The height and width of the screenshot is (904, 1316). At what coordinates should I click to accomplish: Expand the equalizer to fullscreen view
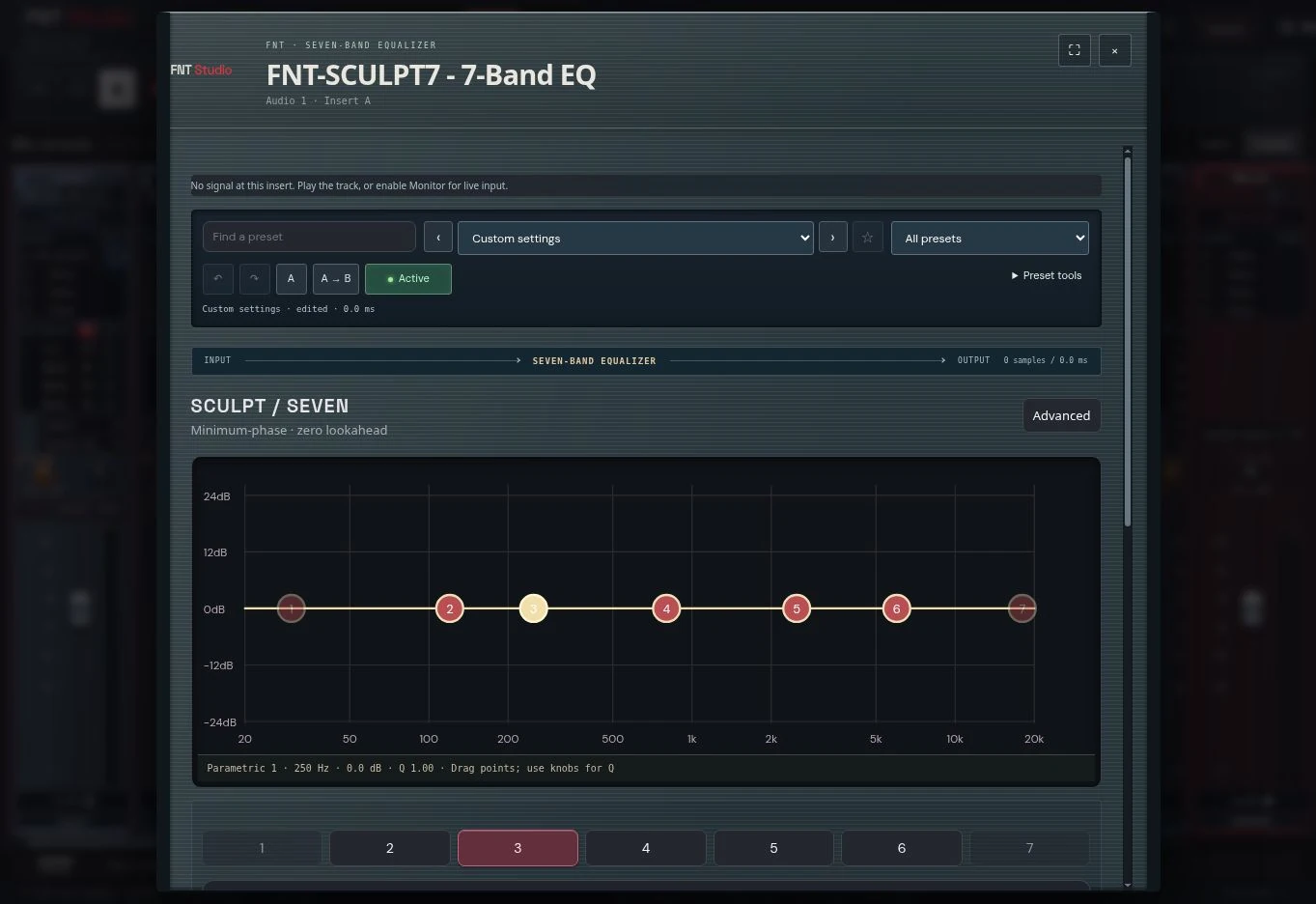click(1075, 50)
